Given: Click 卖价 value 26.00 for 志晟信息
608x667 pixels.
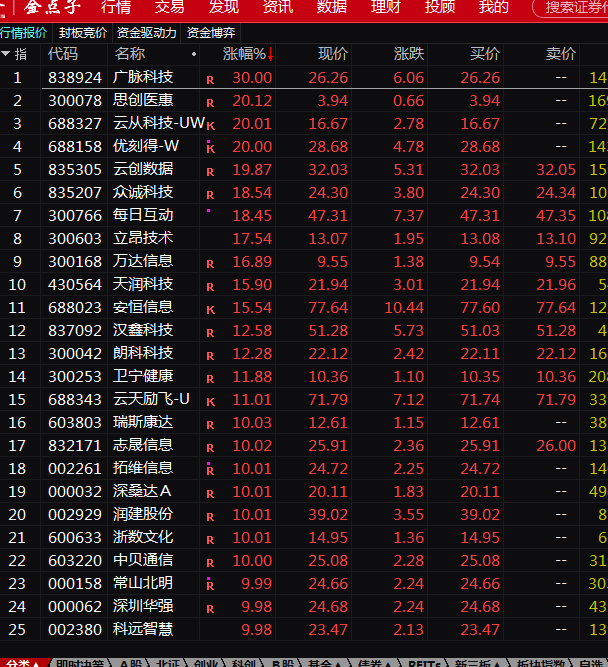Looking at the screenshot, I should coord(556,445).
